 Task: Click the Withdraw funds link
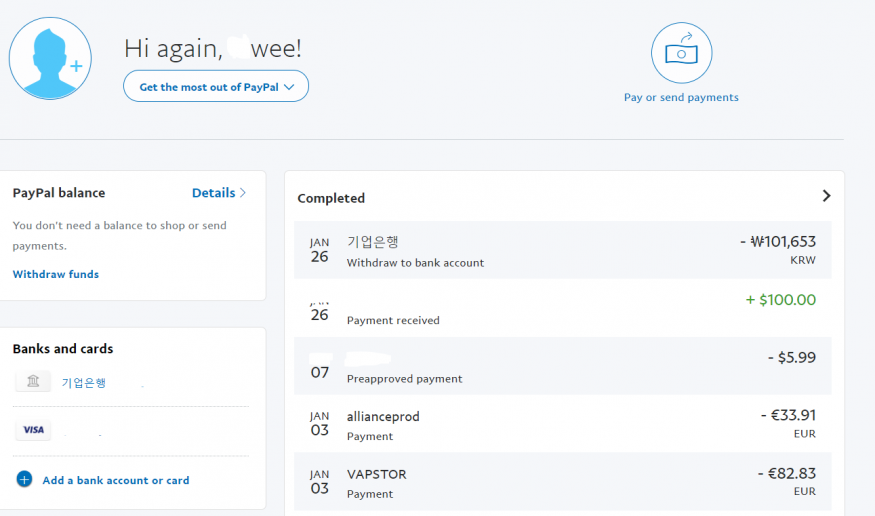click(56, 274)
